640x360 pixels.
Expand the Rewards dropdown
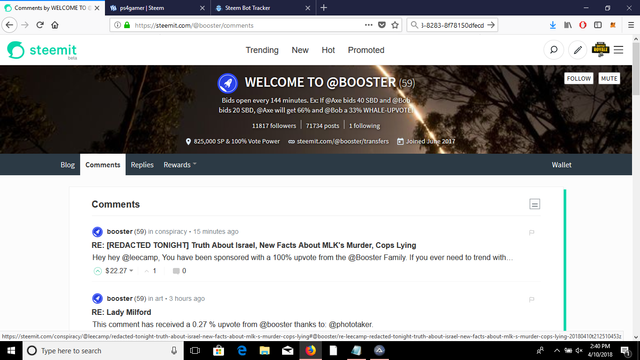click(180, 164)
